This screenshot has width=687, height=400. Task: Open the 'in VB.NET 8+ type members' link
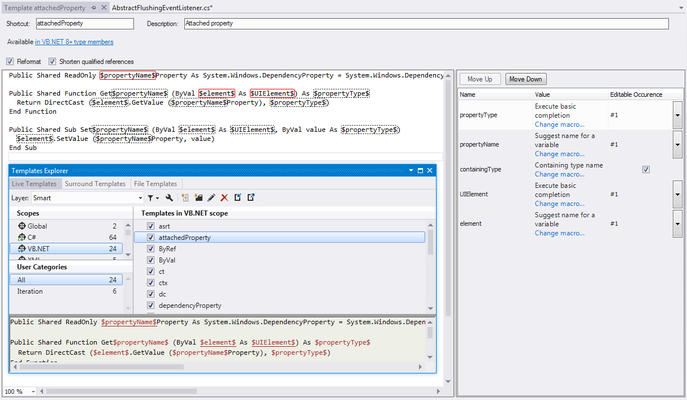74,42
